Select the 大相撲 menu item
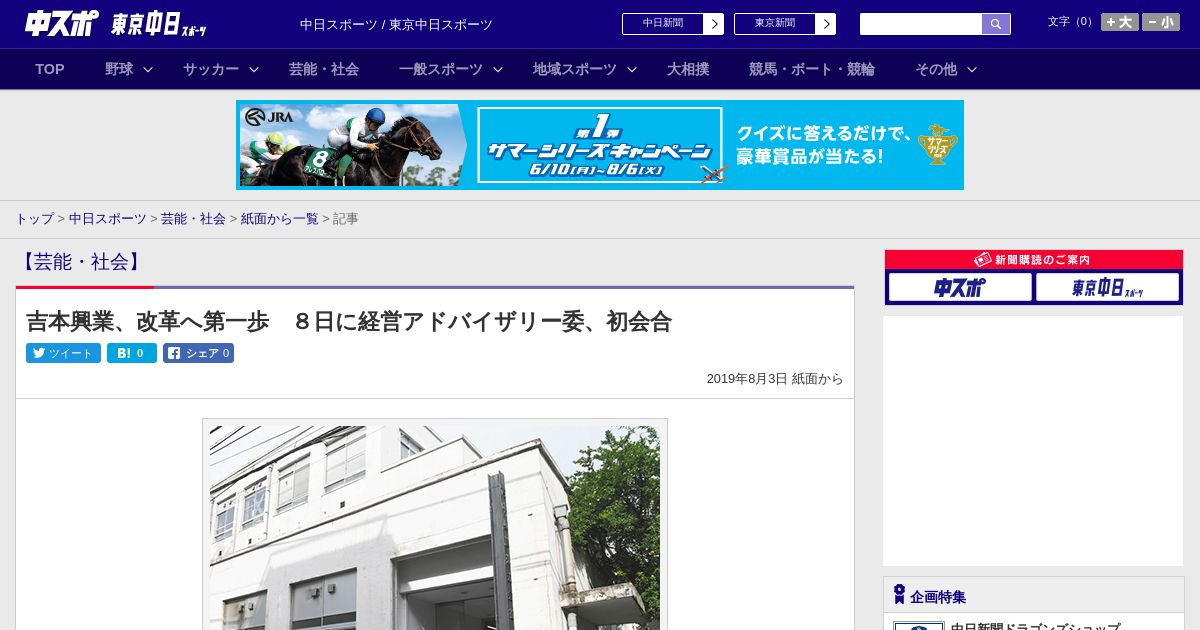This screenshot has width=1200, height=630. coord(688,69)
